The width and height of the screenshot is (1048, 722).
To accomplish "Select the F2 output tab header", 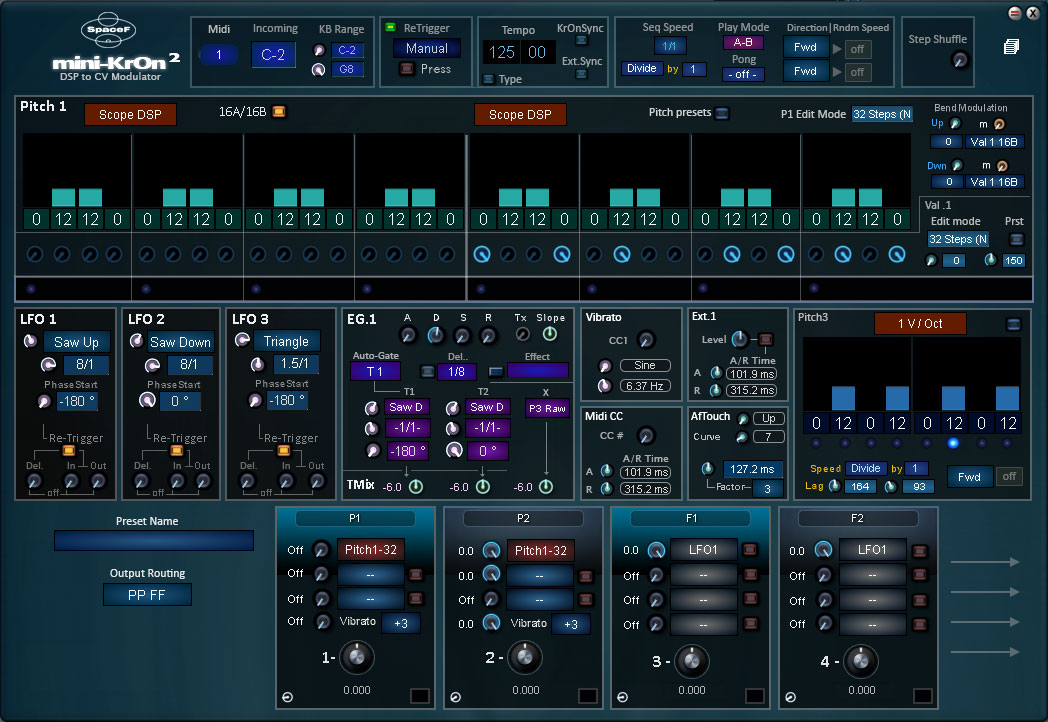I will pyautogui.click(x=858, y=518).
